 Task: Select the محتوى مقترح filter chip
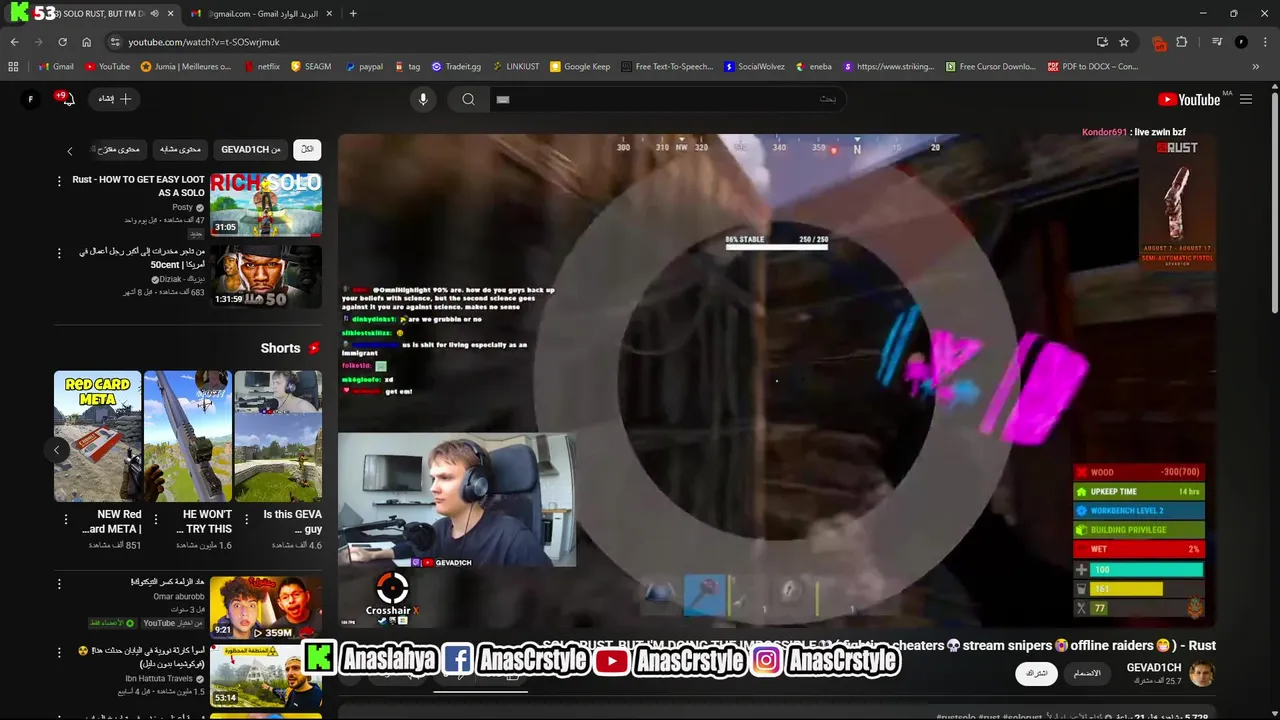point(117,149)
